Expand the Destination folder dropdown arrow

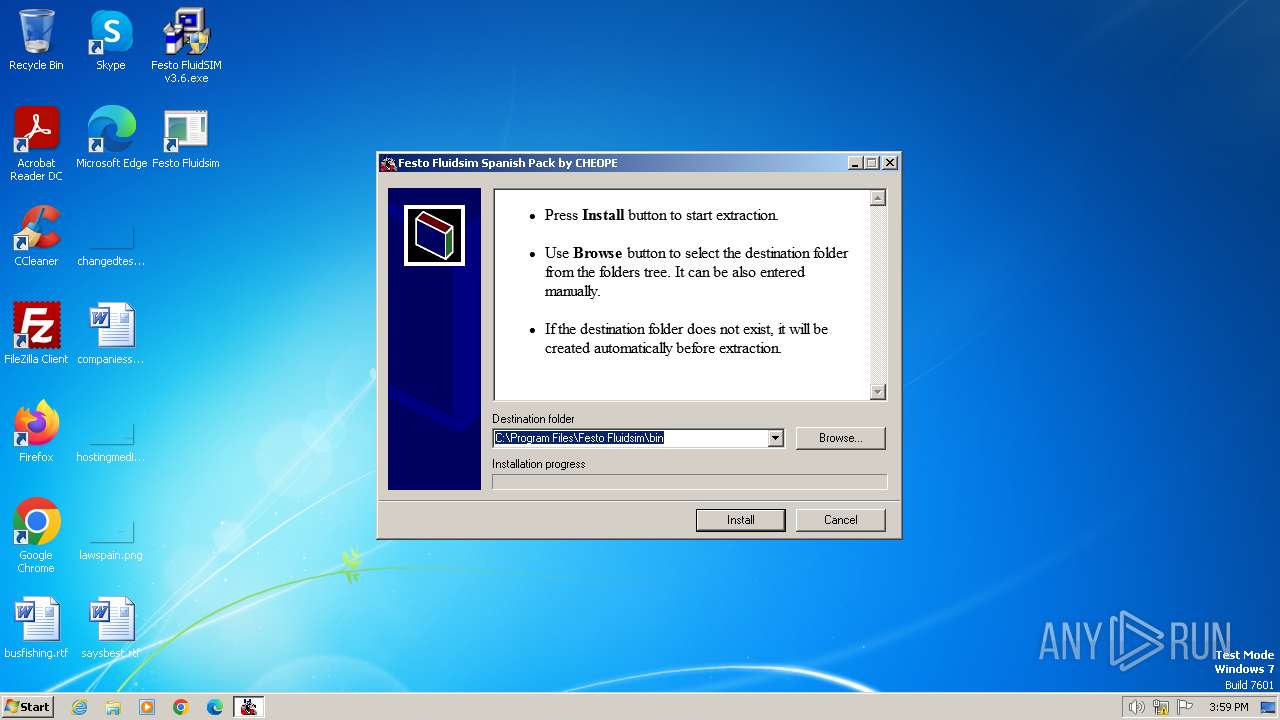coord(775,438)
